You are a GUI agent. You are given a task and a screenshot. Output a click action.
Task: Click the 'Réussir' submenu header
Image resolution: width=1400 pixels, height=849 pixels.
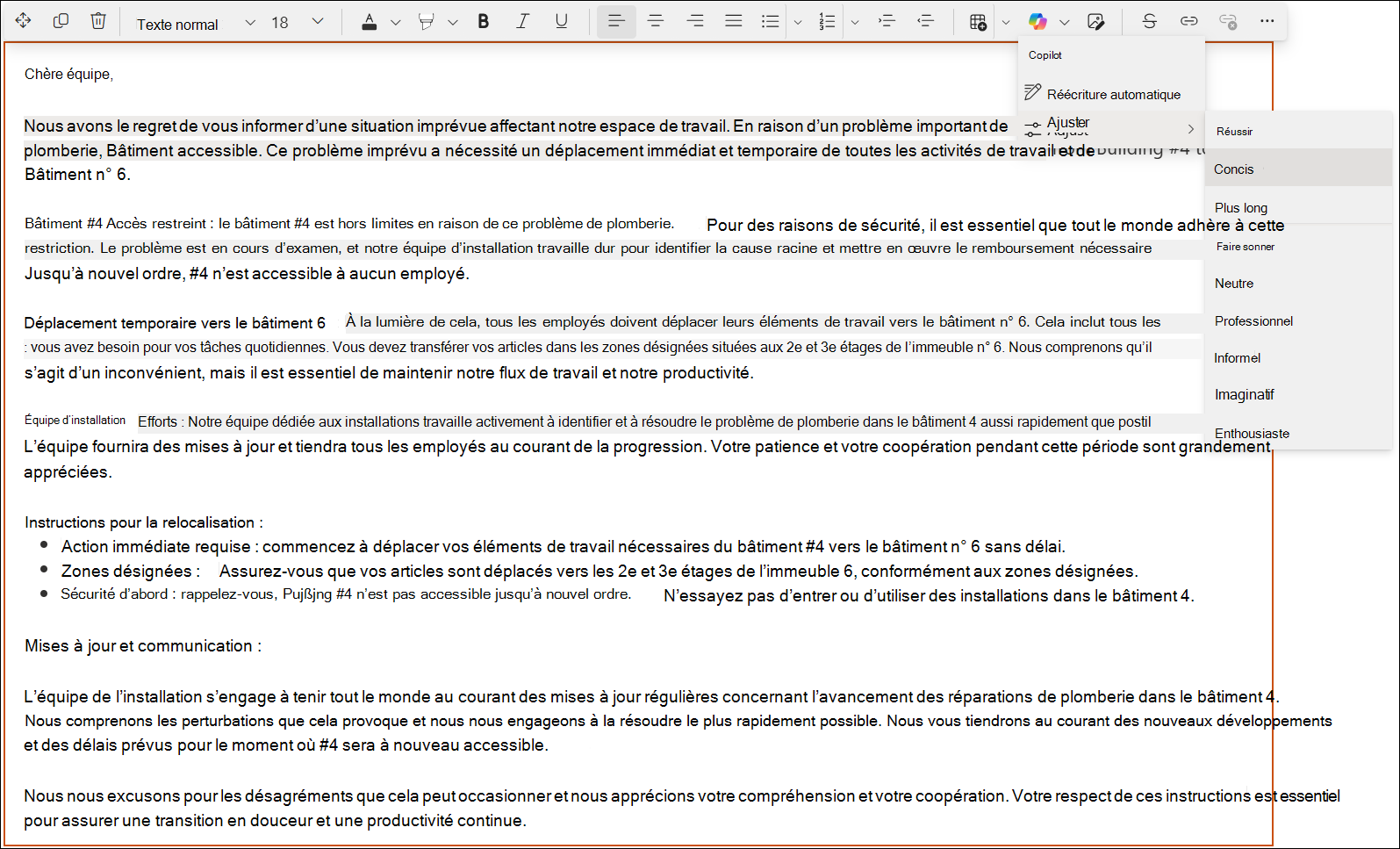(1234, 132)
